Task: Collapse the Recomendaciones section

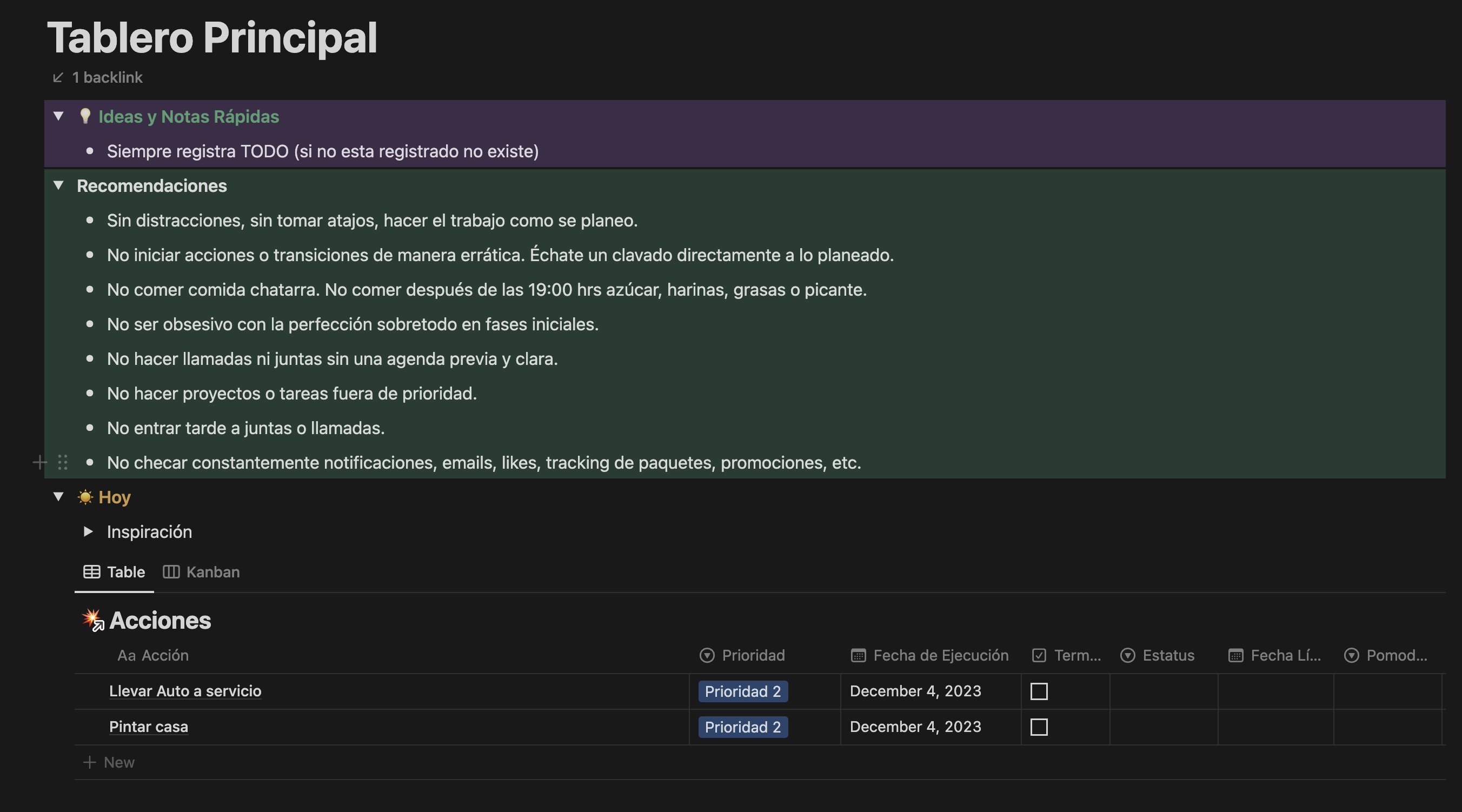Action: [x=58, y=185]
